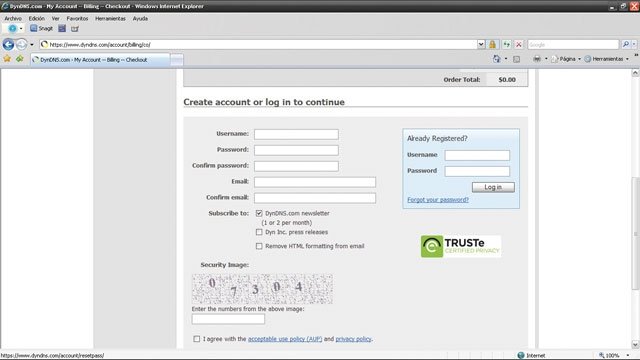Expand the Print options dropdown arrow

tap(546, 59)
